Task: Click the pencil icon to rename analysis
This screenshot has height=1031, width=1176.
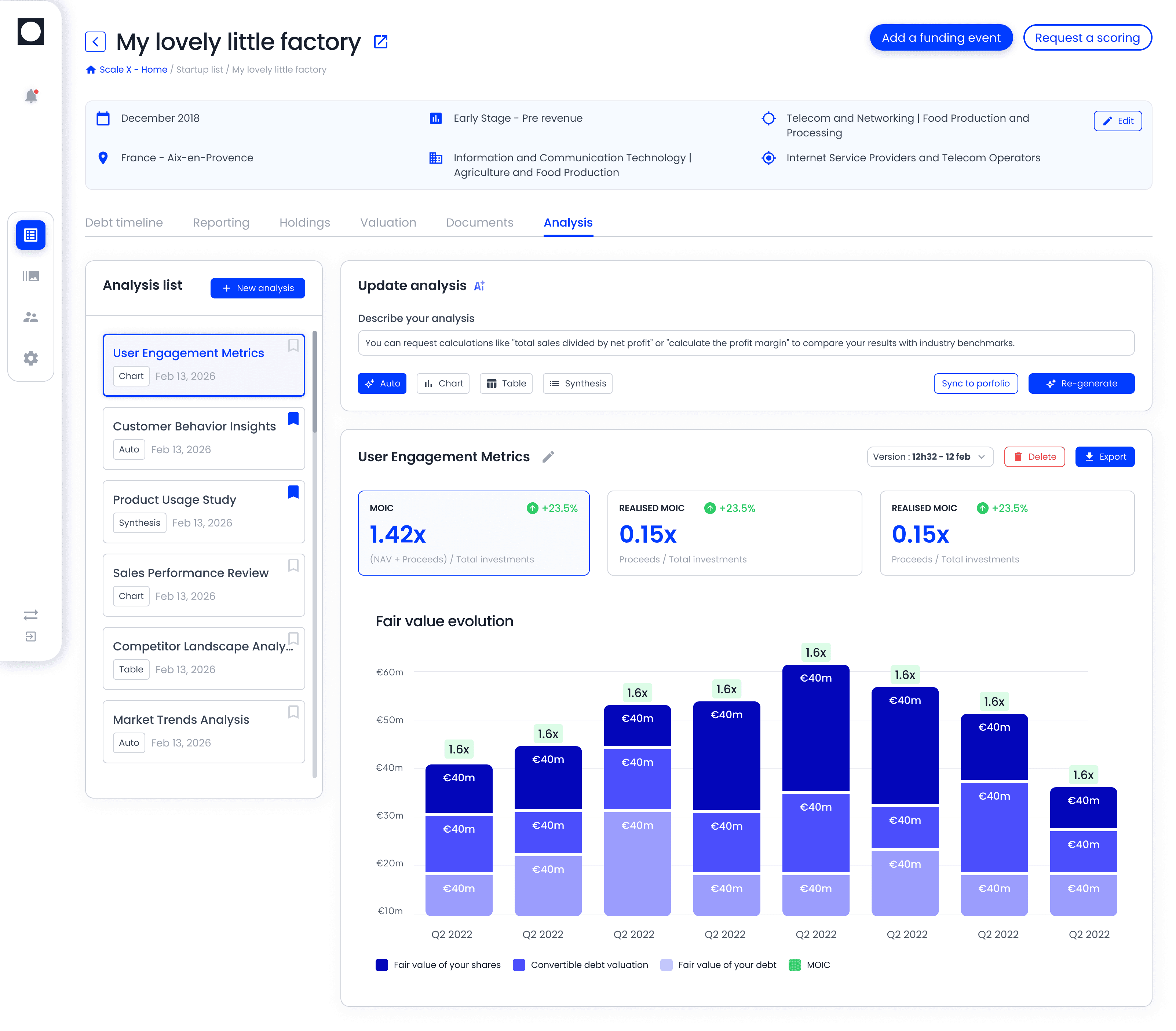Action: coord(548,456)
